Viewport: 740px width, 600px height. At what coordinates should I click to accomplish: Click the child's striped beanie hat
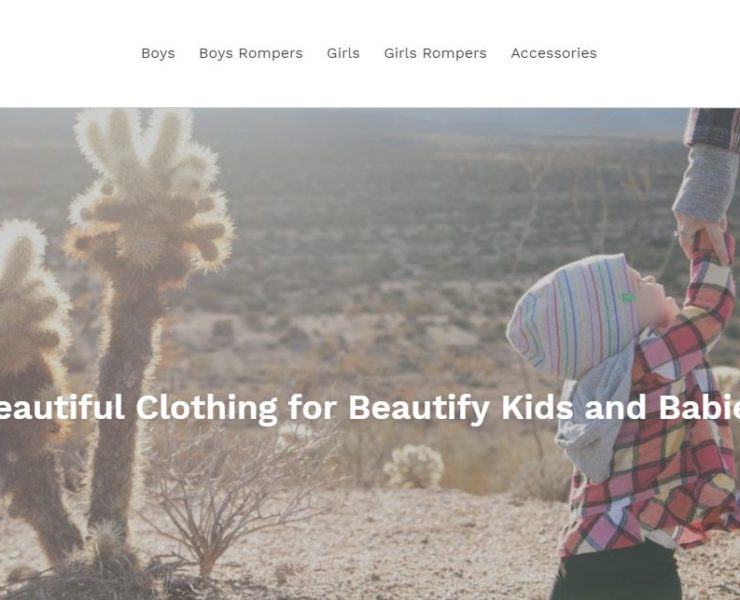tap(572, 316)
